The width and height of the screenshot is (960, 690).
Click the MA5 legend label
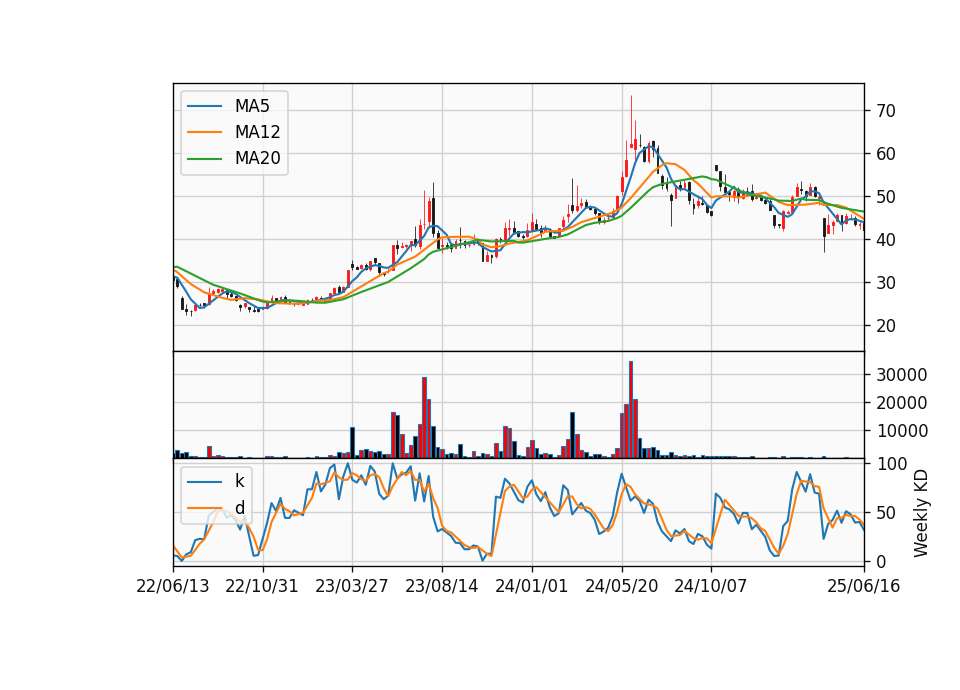pos(252,106)
